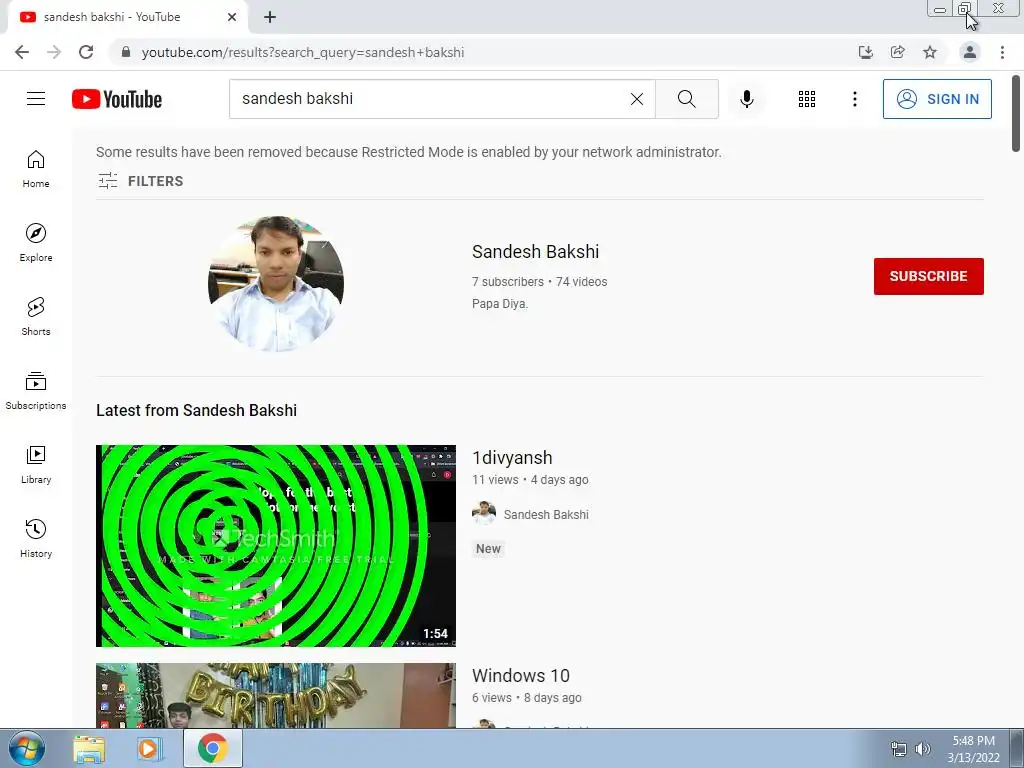Close the sandesh bakshi YouTube tab
The width and height of the screenshot is (1024, 768).
click(x=232, y=17)
